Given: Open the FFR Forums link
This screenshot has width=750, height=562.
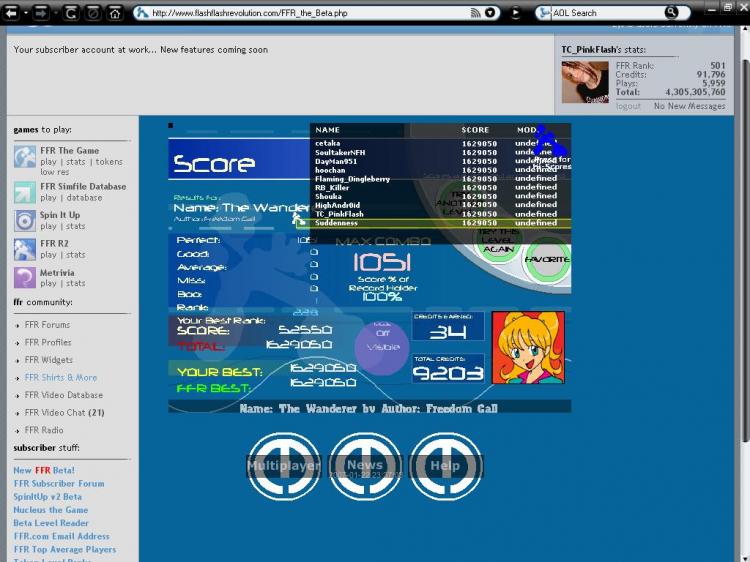Looking at the screenshot, I should pos(47,325).
